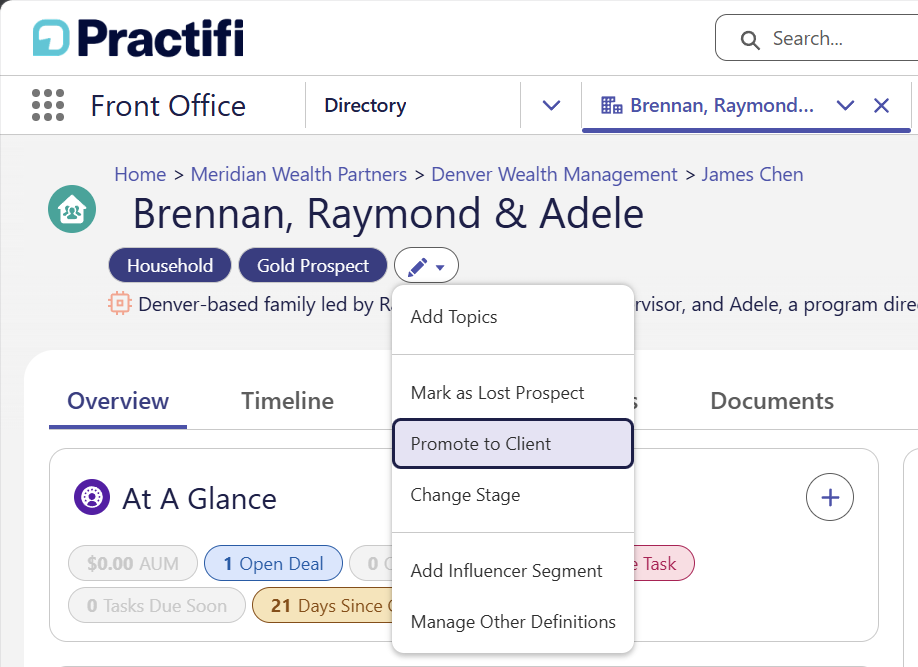Screen dimensions: 918x667
Task: Open James Chen breadcrumb link
Action: (752, 175)
